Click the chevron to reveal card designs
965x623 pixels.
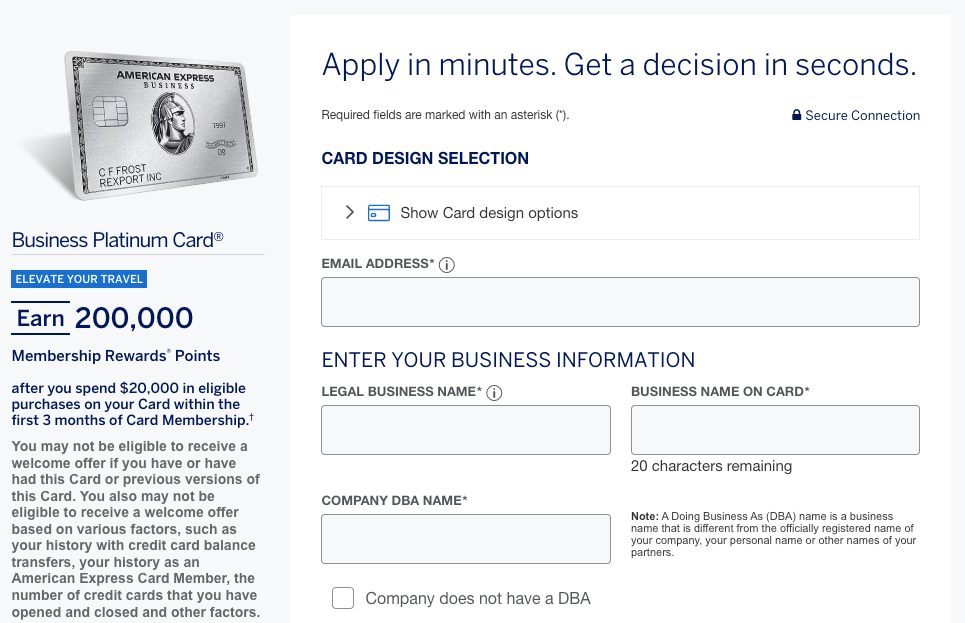(350, 212)
